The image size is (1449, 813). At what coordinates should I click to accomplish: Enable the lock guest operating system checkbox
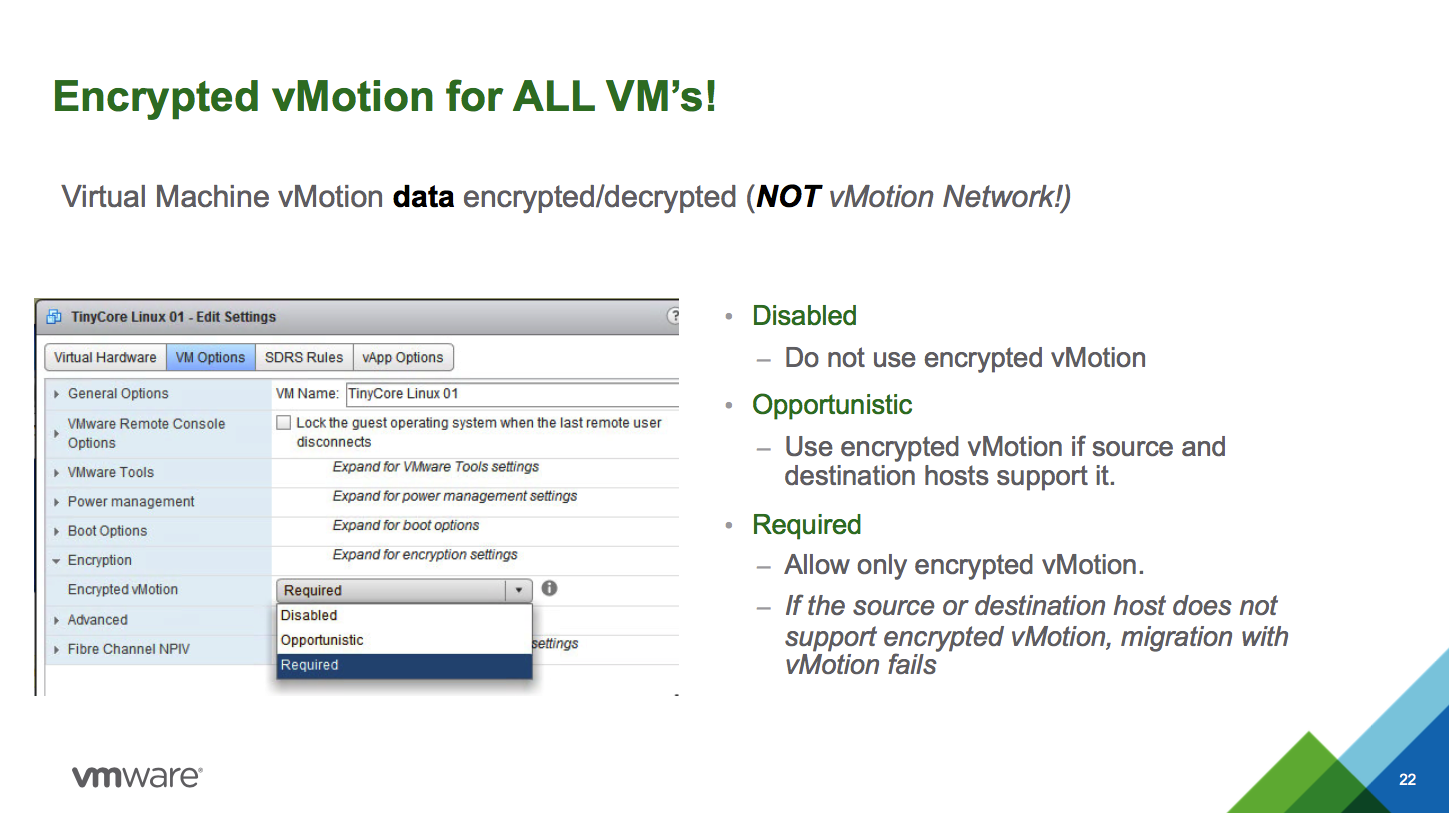point(284,423)
